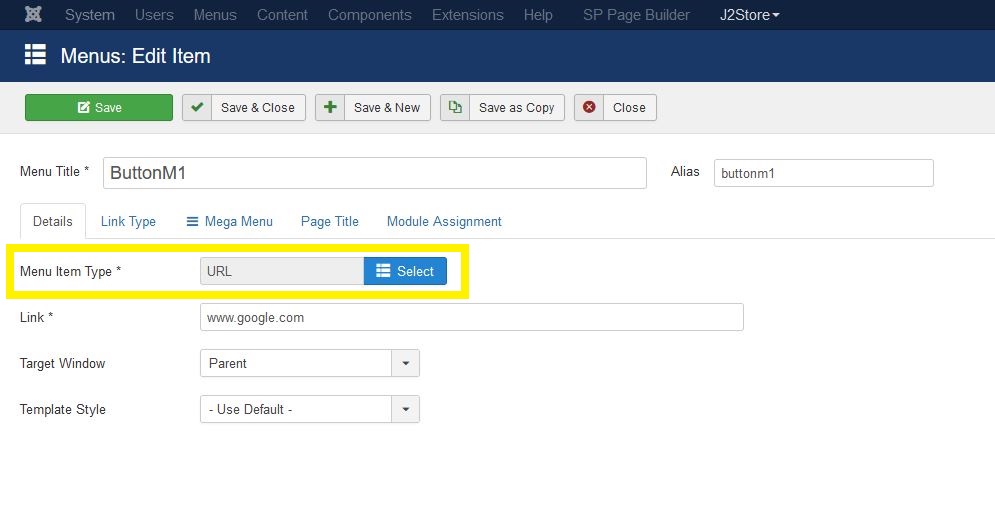Open the Help menu

point(538,15)
